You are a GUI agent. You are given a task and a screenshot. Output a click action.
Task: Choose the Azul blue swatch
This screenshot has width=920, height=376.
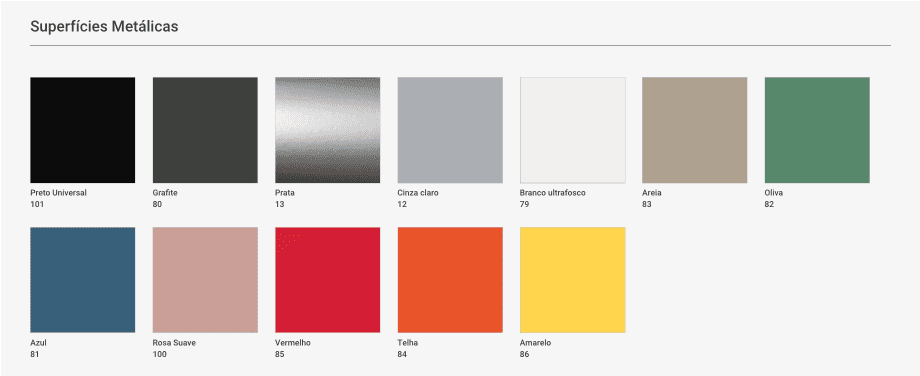(83, 280)
